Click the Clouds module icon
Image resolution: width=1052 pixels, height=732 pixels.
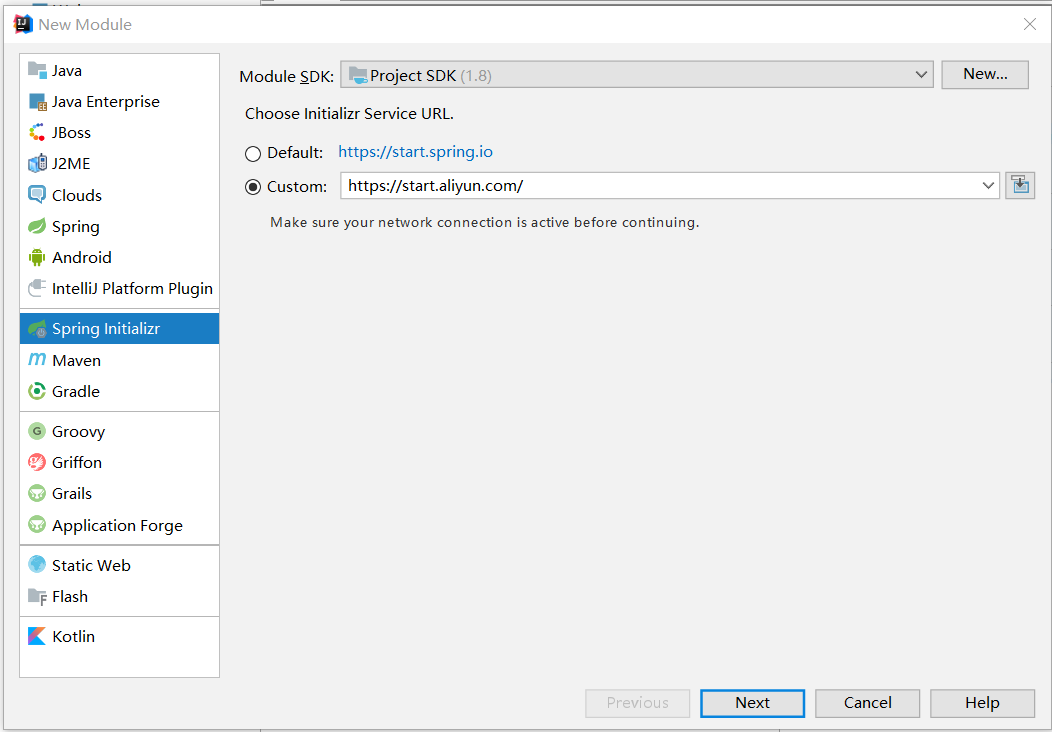[37, 195]
